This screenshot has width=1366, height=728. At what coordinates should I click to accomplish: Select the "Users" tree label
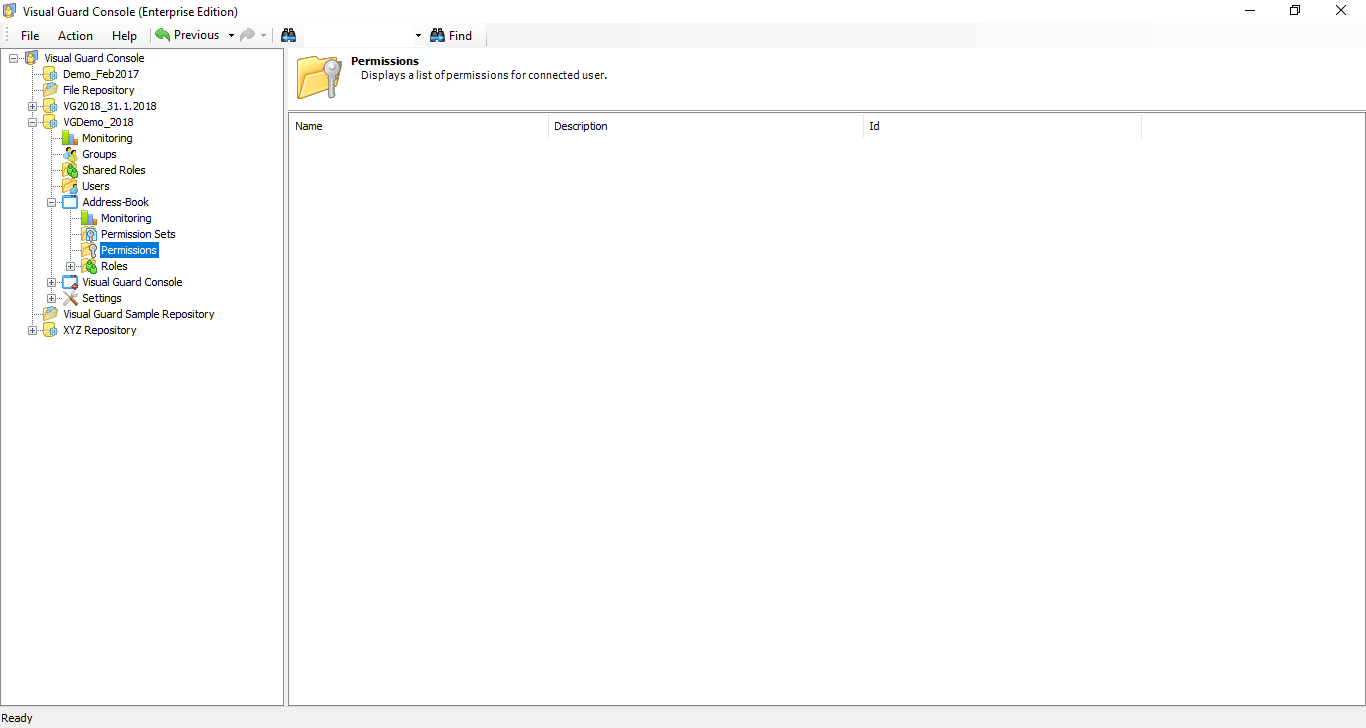[96, 186]
